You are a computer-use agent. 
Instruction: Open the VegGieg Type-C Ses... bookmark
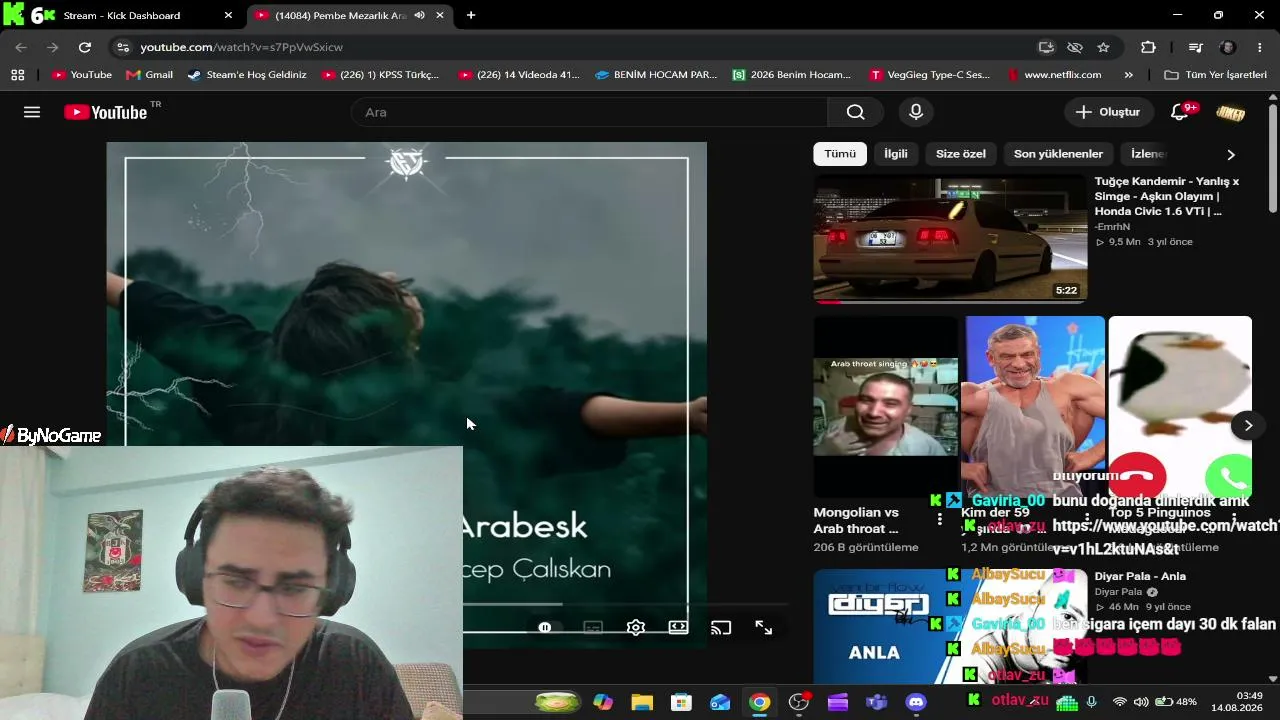tap(930, 75)
